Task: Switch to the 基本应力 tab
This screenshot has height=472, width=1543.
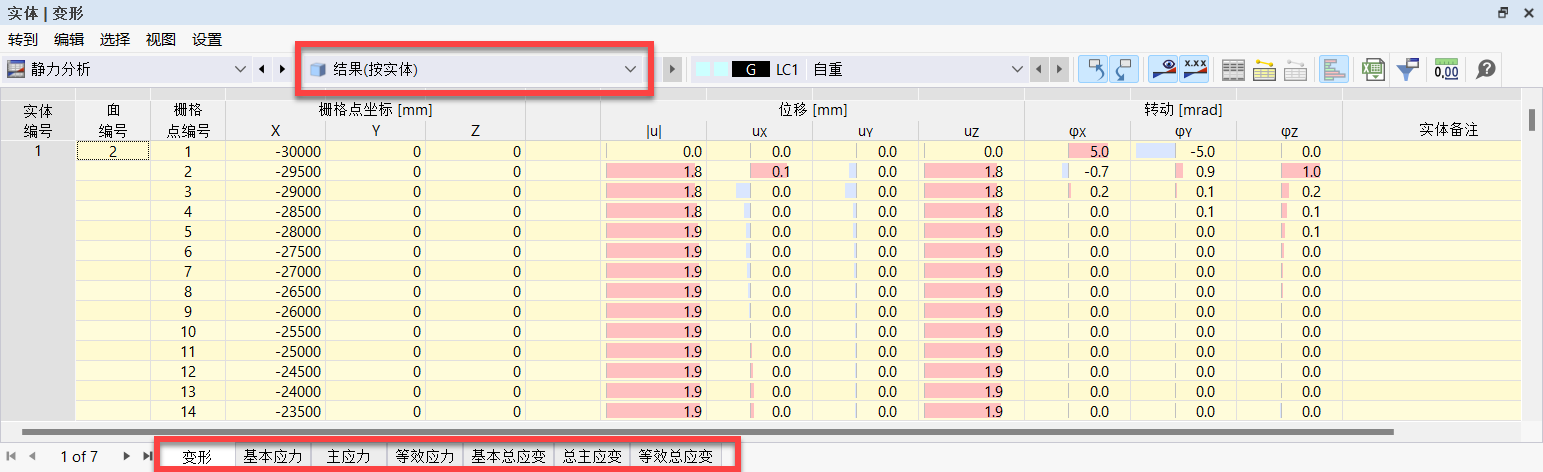Action: click(x=273, y=457)
